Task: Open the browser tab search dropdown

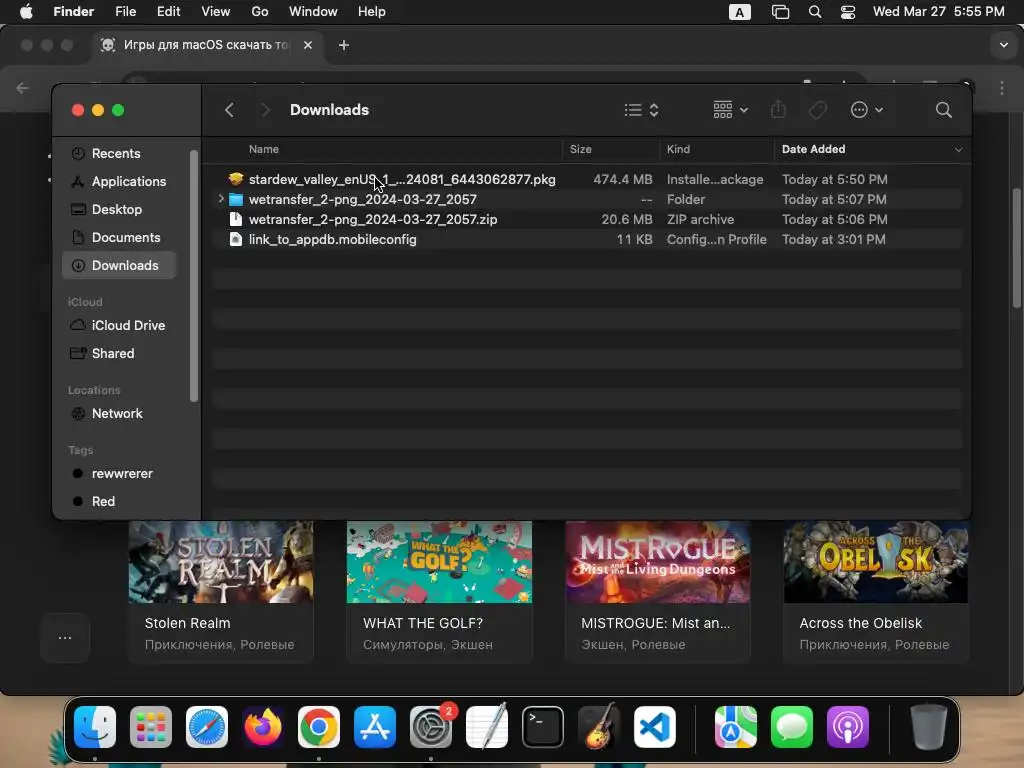Action: [1003, 45]
